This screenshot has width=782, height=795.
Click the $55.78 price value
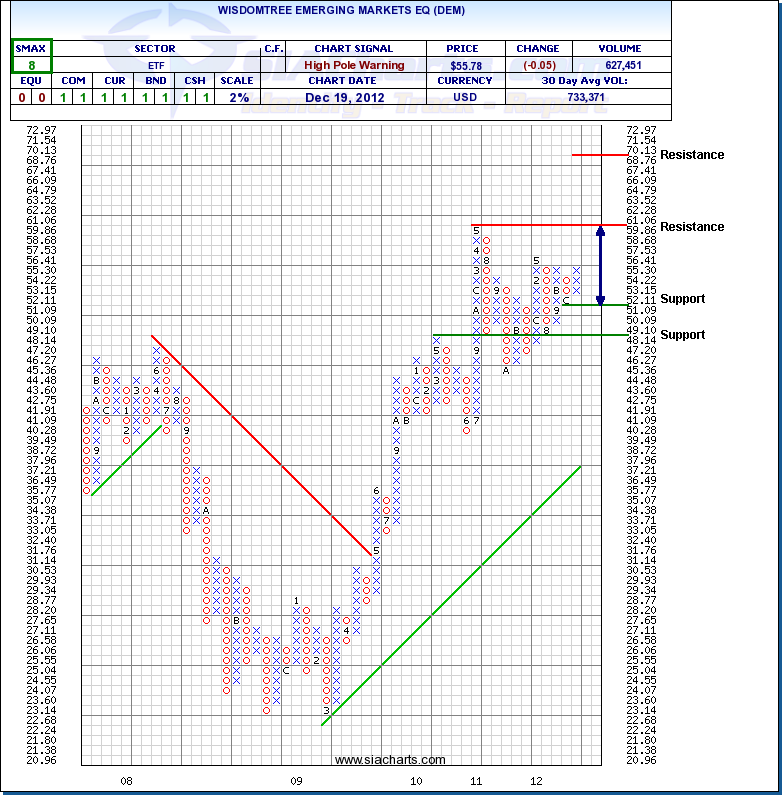tap(462, 65)
